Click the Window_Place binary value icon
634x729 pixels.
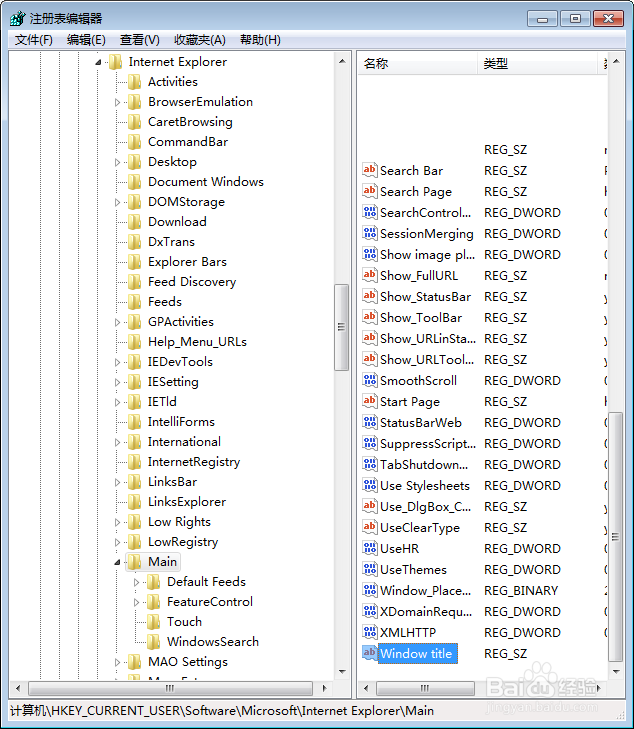(370, 590)
